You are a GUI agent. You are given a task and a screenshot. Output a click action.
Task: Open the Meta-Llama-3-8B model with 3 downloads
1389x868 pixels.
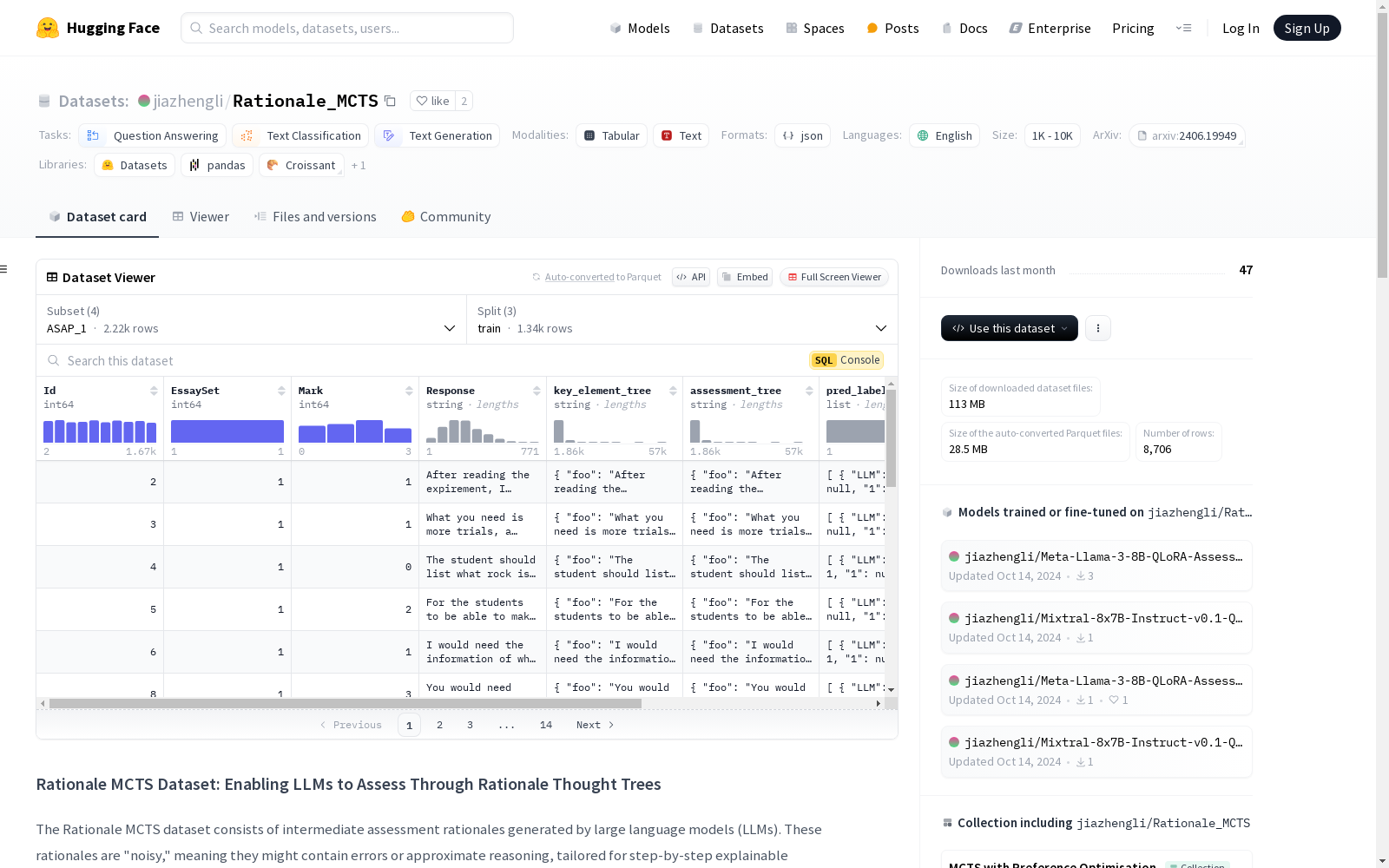[x=1096, y=565]
